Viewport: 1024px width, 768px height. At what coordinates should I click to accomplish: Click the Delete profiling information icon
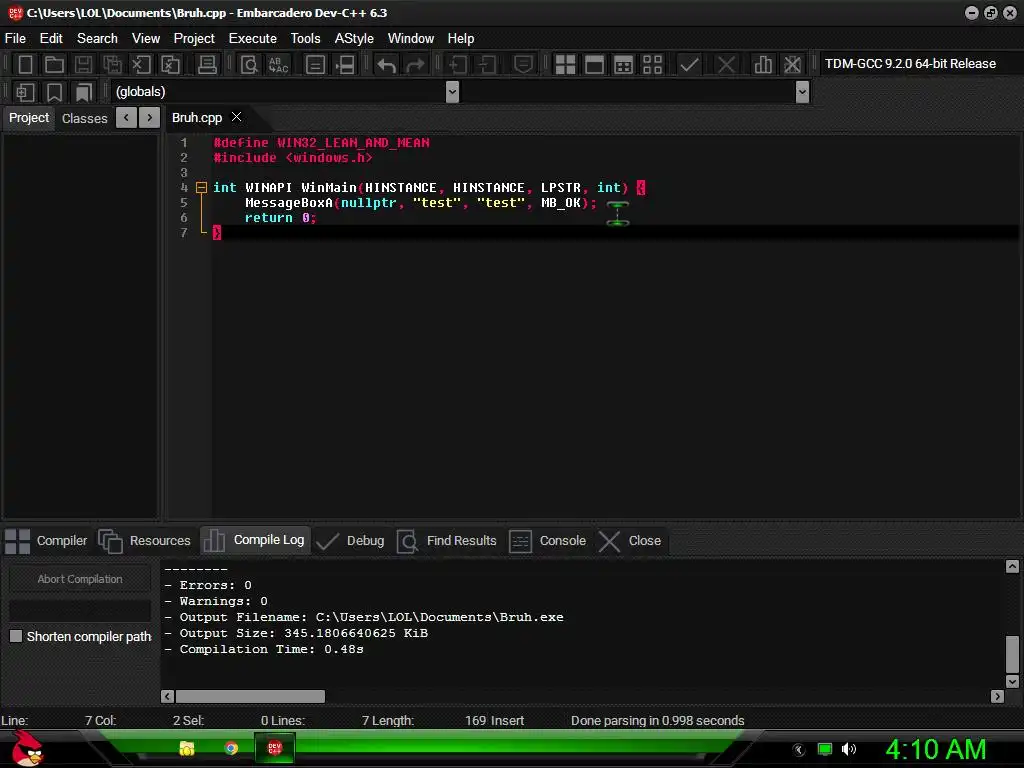(792, 65)
